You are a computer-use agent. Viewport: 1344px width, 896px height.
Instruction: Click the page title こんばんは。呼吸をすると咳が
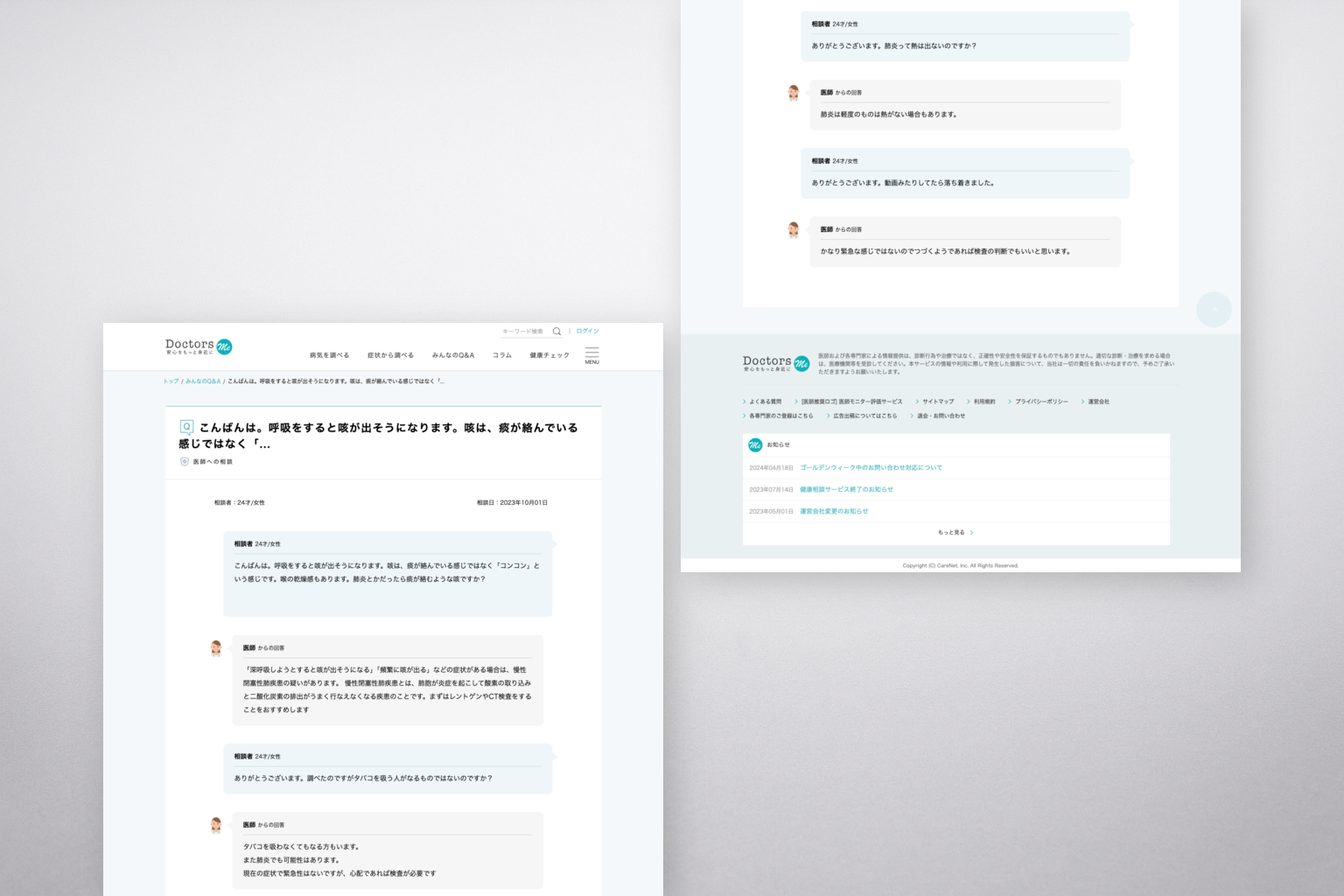(x=378, y=436)
